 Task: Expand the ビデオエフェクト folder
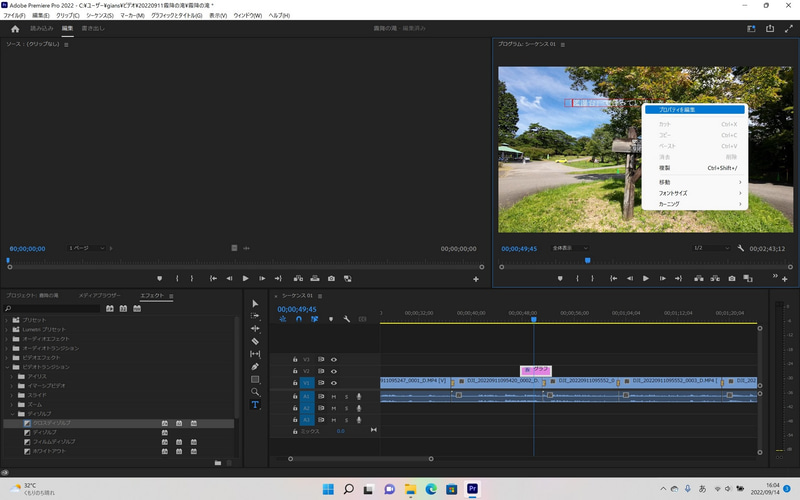coord(9,357)
